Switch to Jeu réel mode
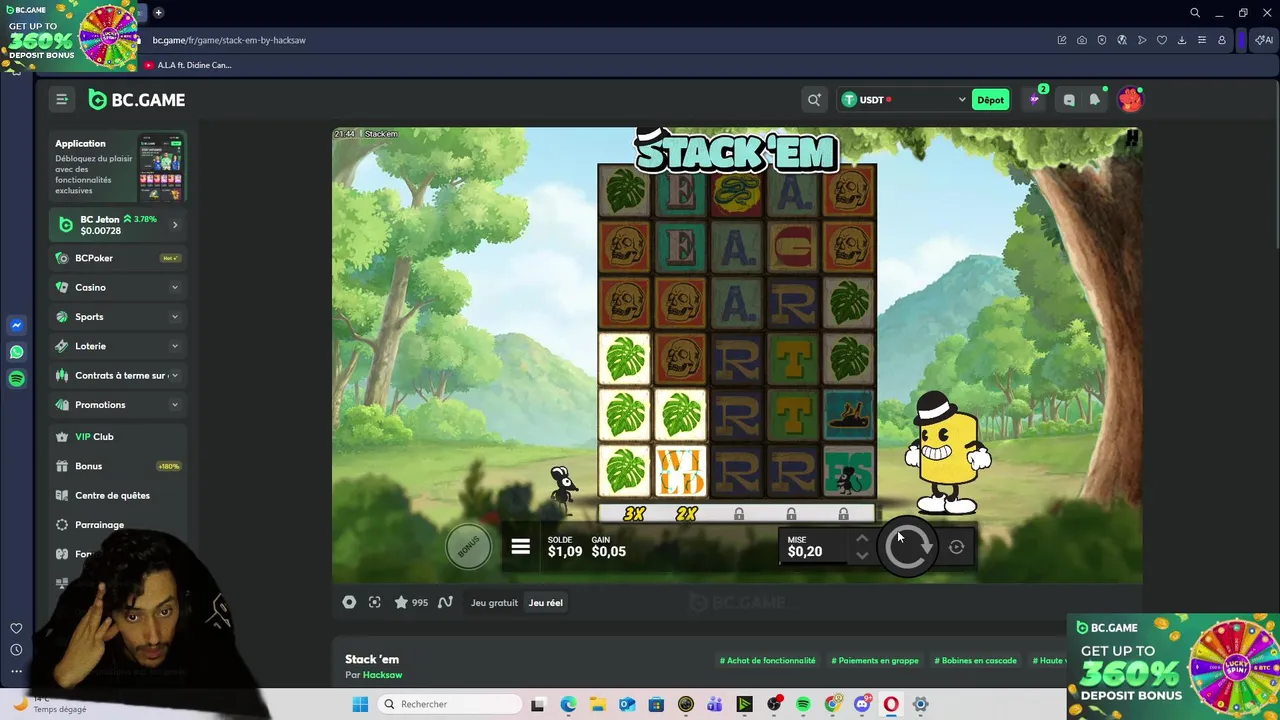 pyautogui.click(x=545, y=603)
